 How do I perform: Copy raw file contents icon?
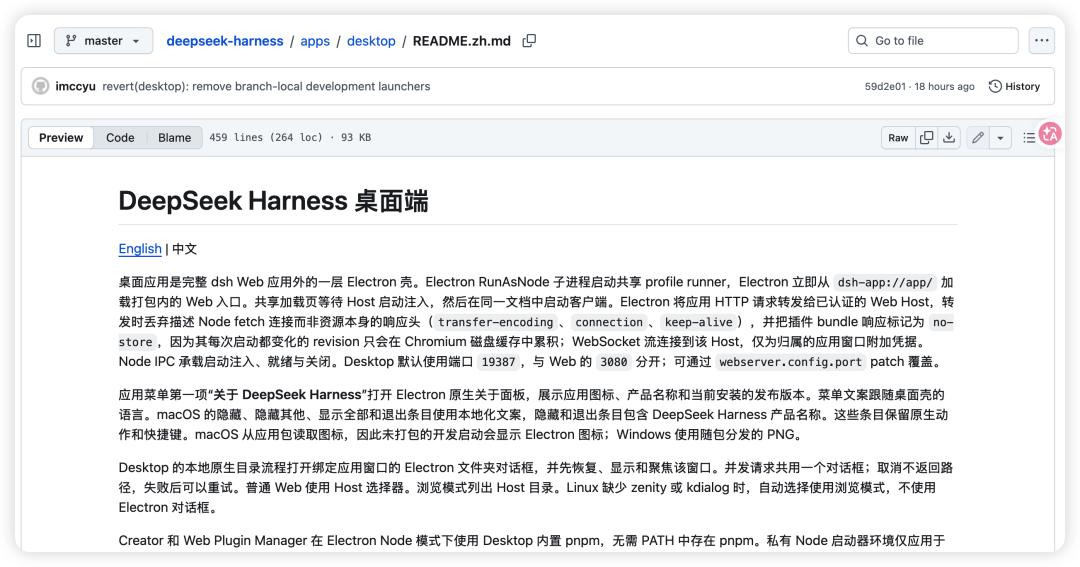coord(926,138)
